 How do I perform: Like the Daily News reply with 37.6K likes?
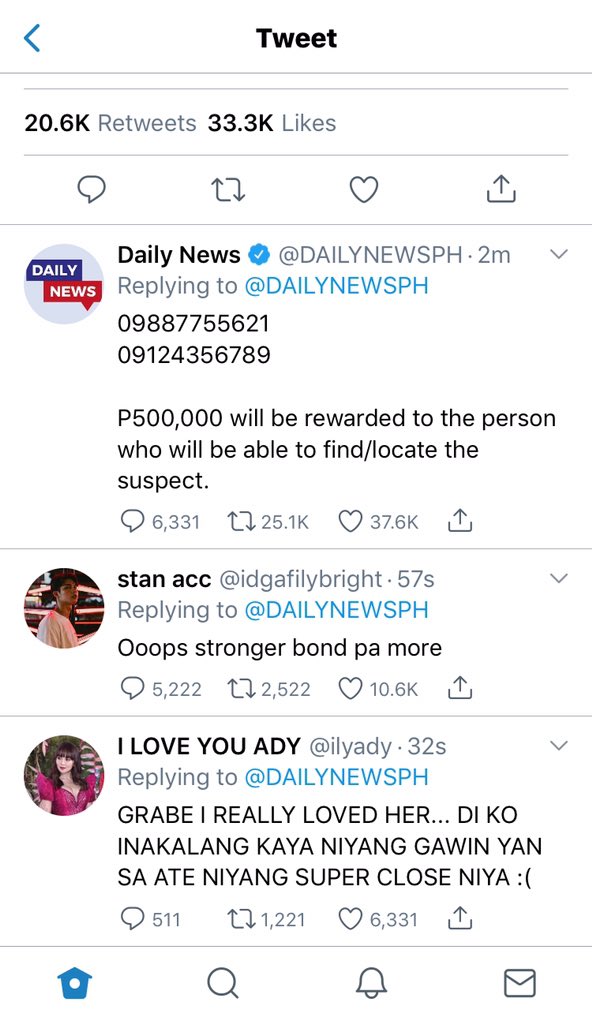(x=350, y=521)
